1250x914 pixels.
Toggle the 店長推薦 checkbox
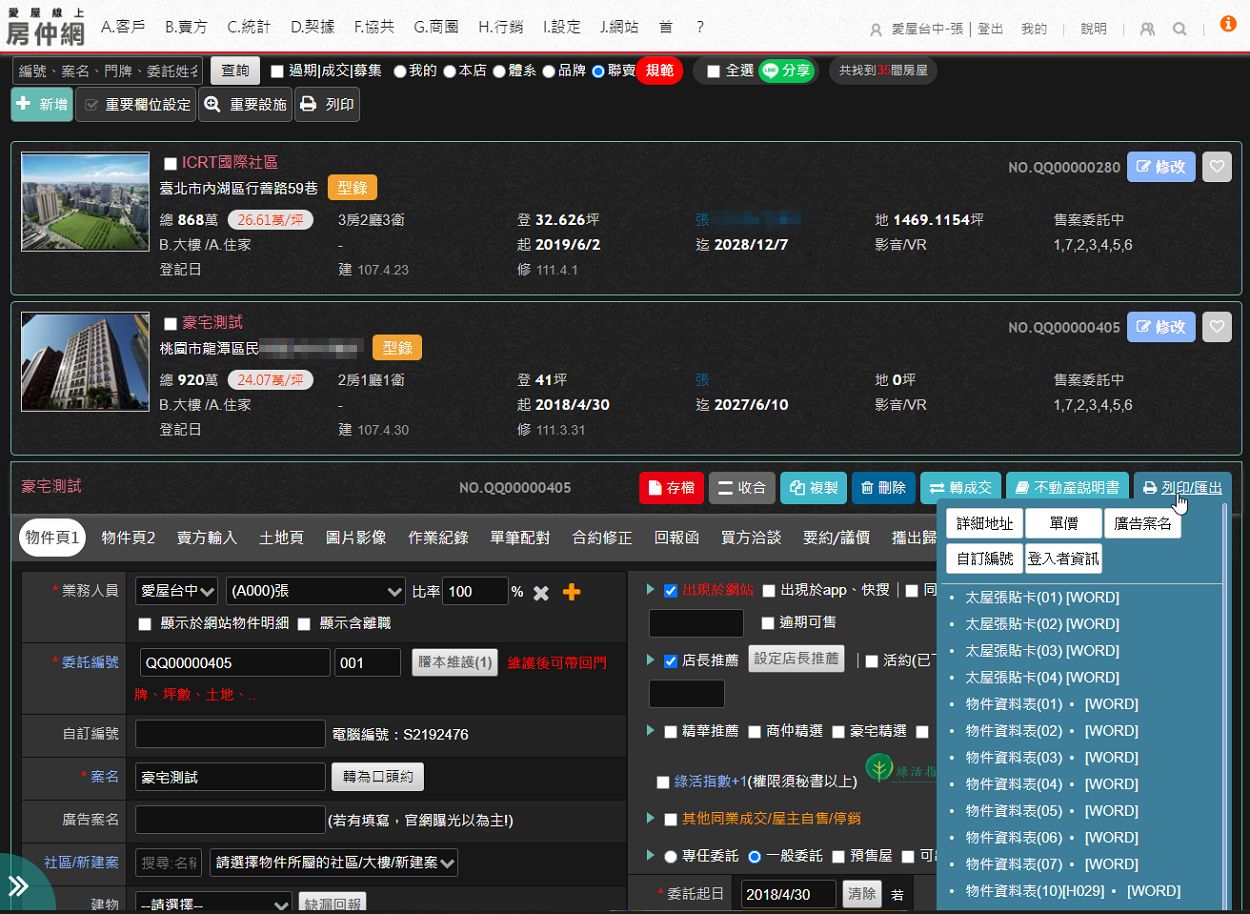[x=671, y=661]
